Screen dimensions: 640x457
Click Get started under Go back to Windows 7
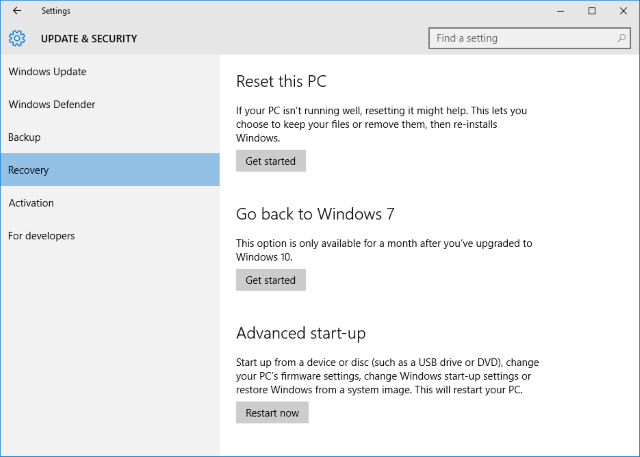click(271, 280)
